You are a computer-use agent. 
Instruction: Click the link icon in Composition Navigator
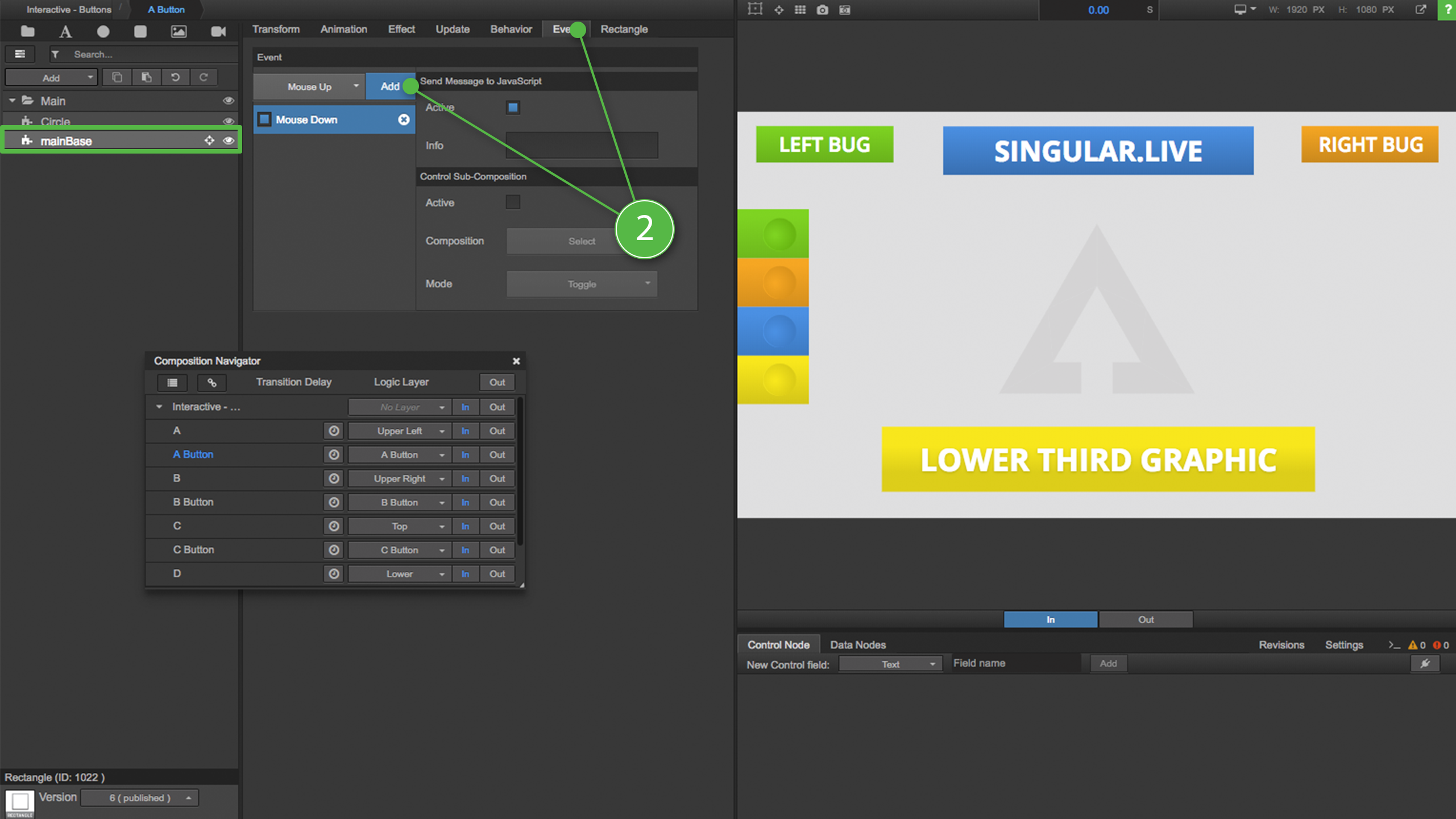[212, 382]
